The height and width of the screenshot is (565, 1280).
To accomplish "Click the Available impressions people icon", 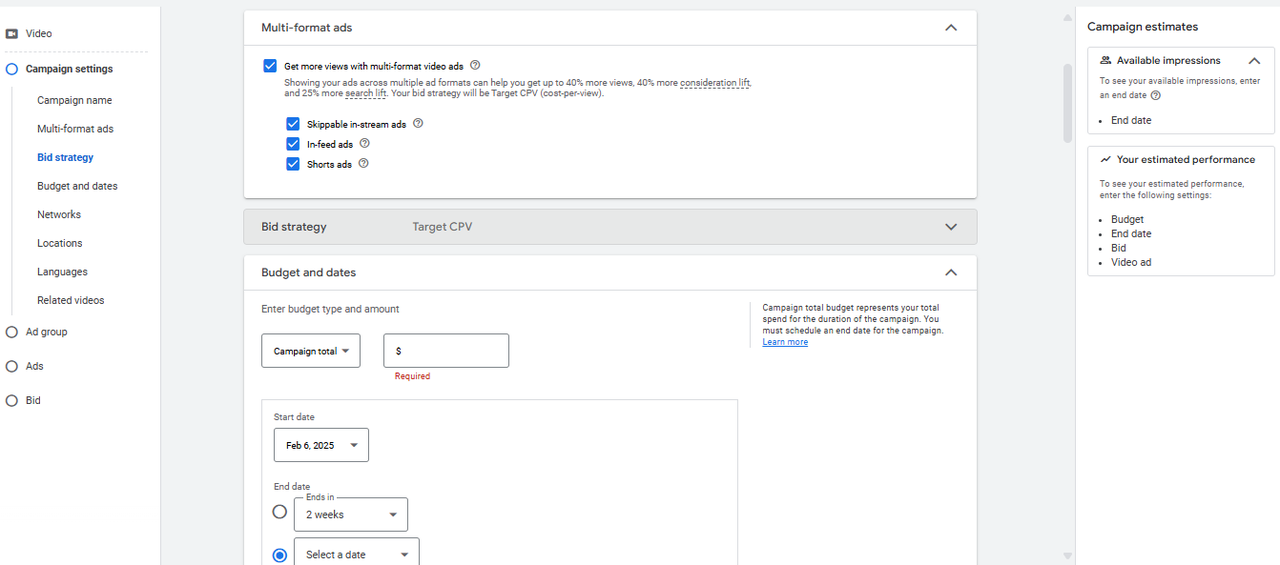I will 1105,61.
